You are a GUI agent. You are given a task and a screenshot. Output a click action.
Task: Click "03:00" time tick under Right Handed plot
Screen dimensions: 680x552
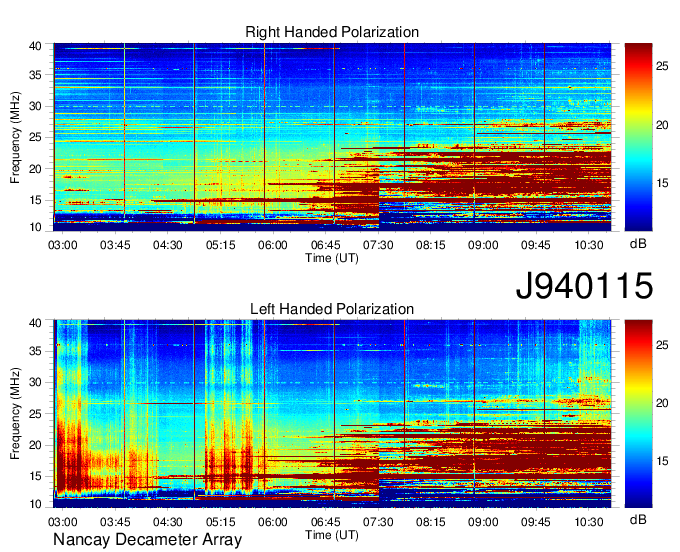[62, 245]
